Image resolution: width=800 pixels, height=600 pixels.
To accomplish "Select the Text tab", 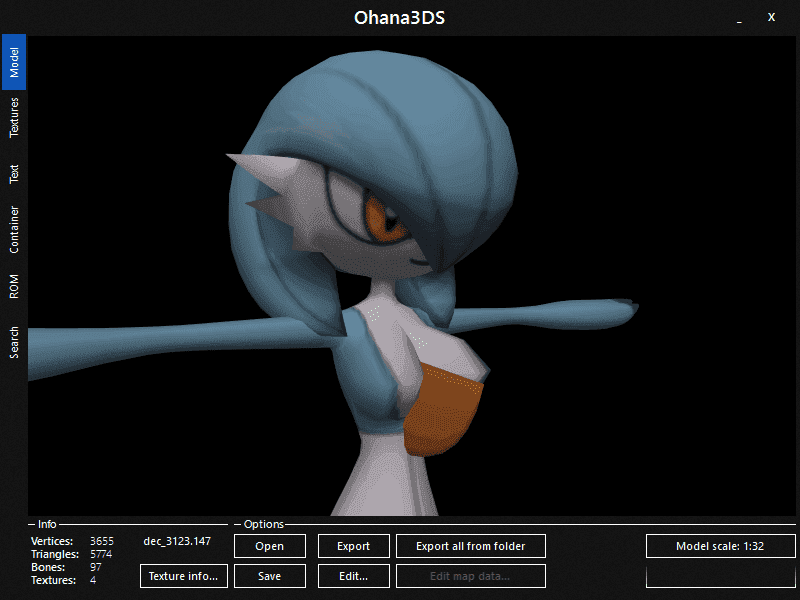I will click(14, 173).
